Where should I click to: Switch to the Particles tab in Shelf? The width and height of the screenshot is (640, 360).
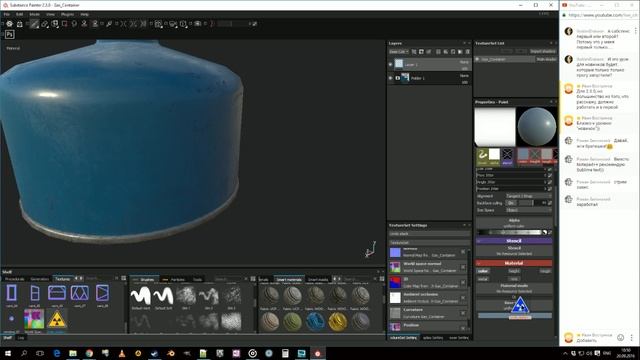coord(178,280)
